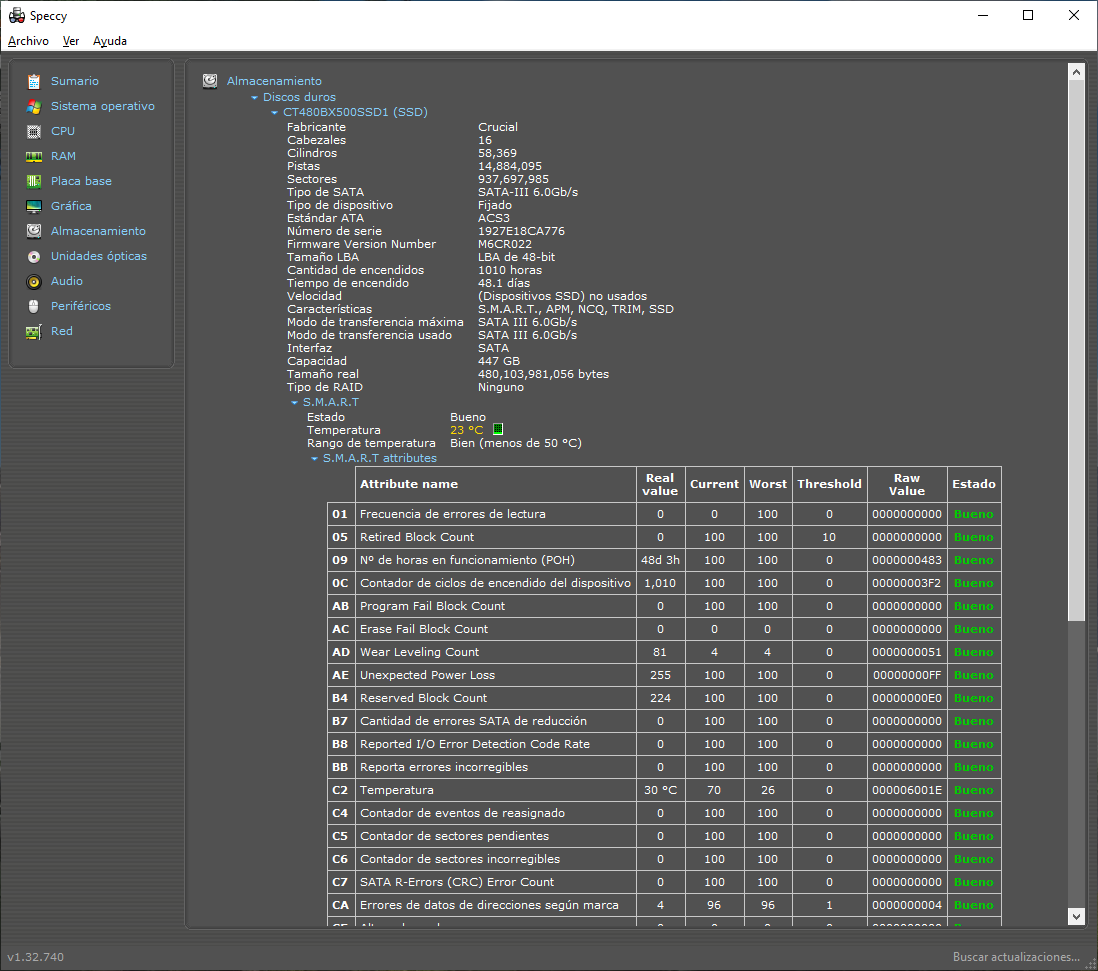Collapse the Discos duros entry

pyautogui.click(x=254, y=98)
